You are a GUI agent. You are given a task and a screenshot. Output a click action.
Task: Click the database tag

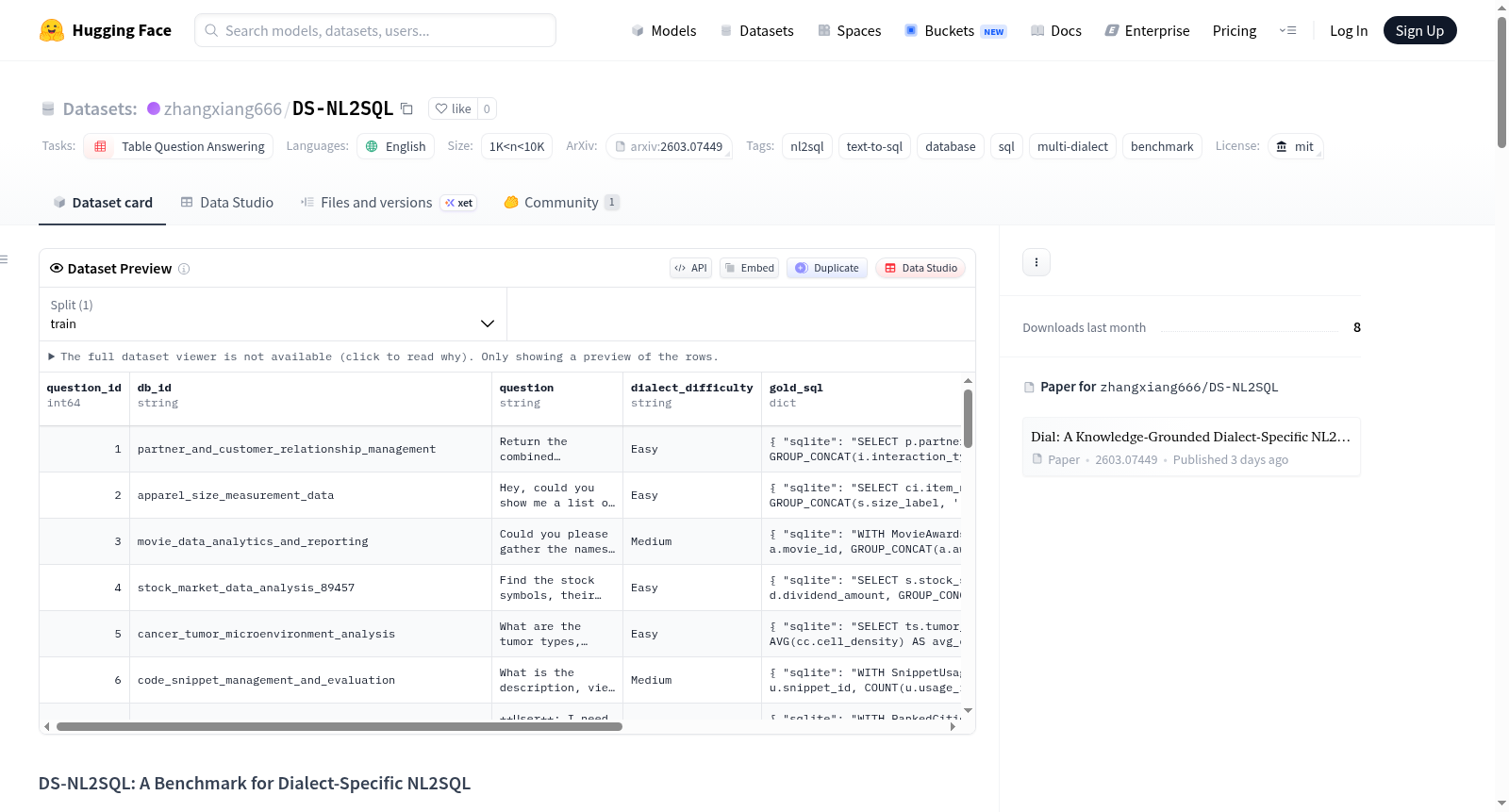[x=951, y=146]
